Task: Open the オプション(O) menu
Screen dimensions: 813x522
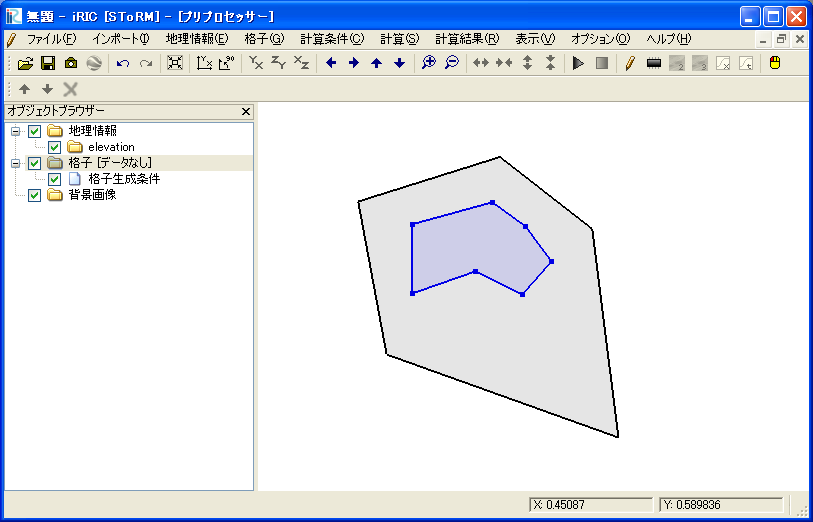Action: tap(600, 39)
